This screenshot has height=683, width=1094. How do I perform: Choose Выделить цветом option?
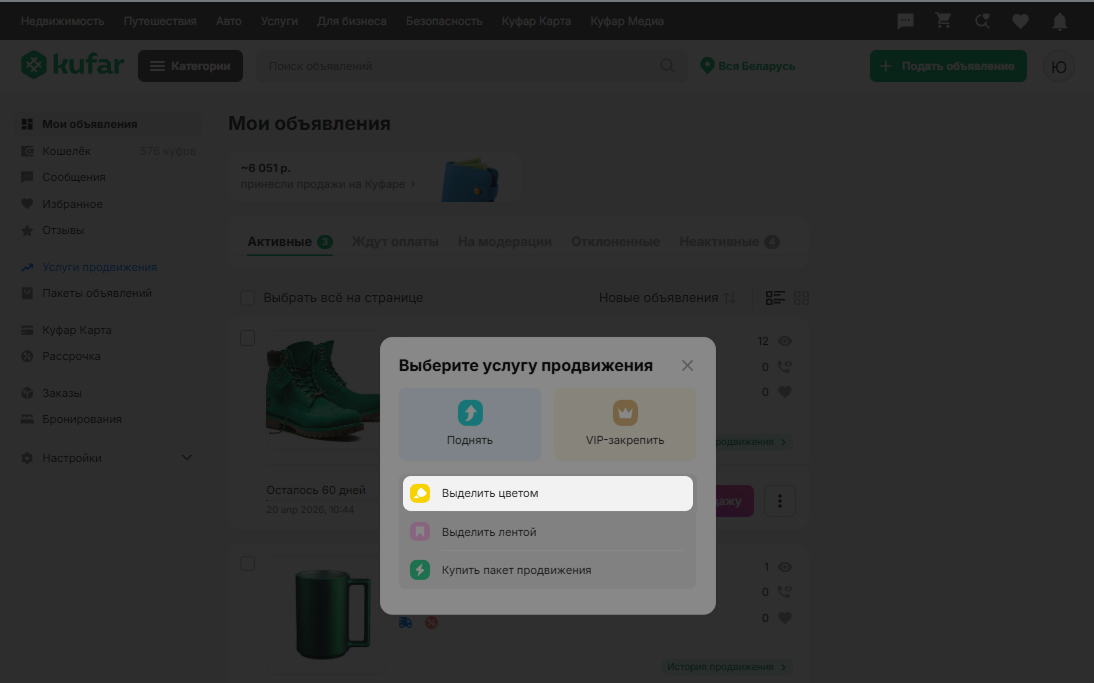548,493
